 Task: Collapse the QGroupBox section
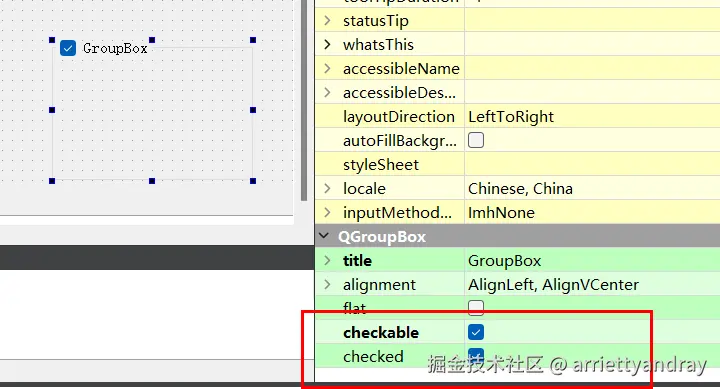pos(324,236)
